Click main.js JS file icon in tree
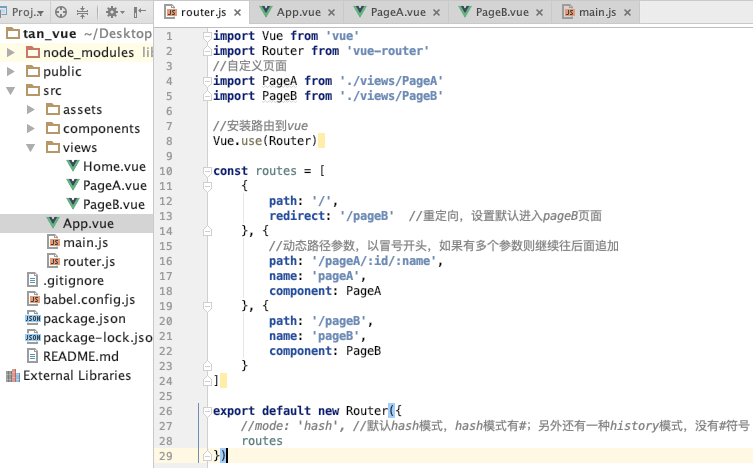 point(54,242)
